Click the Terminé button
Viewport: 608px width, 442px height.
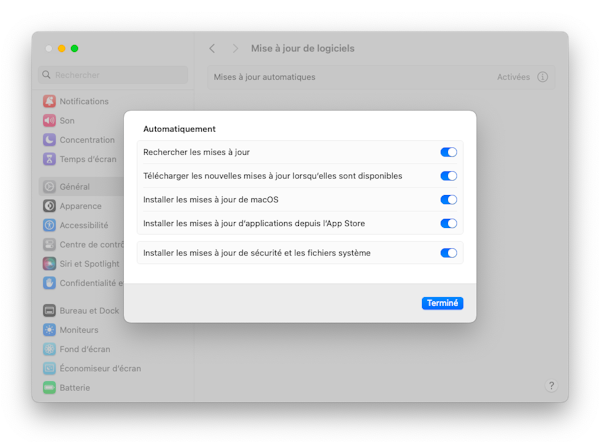point(442,303)
